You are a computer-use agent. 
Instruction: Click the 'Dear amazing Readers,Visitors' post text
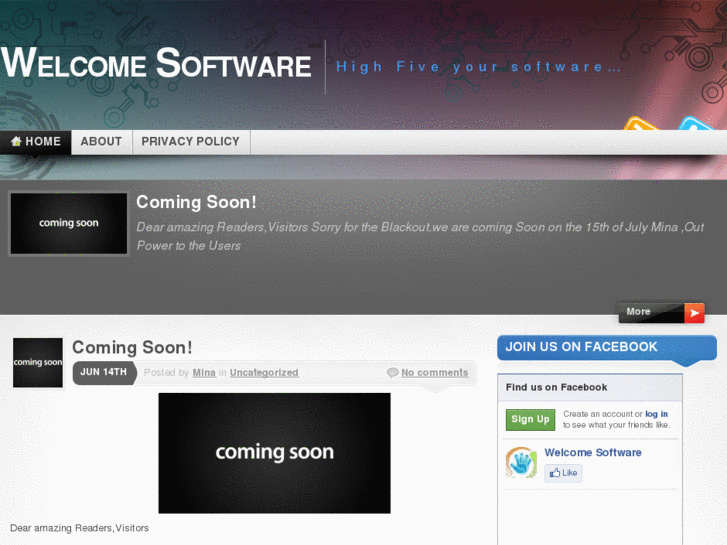point(79,528)
